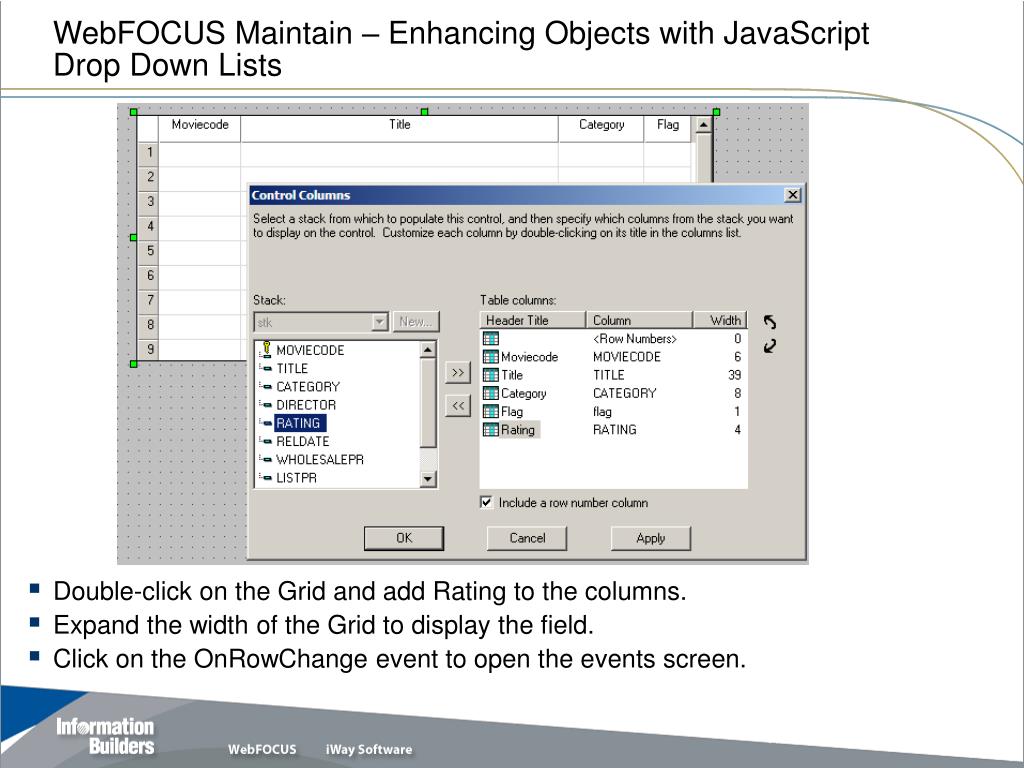
Task: Open the stk stack dropdown
Action: click(379, 322)
